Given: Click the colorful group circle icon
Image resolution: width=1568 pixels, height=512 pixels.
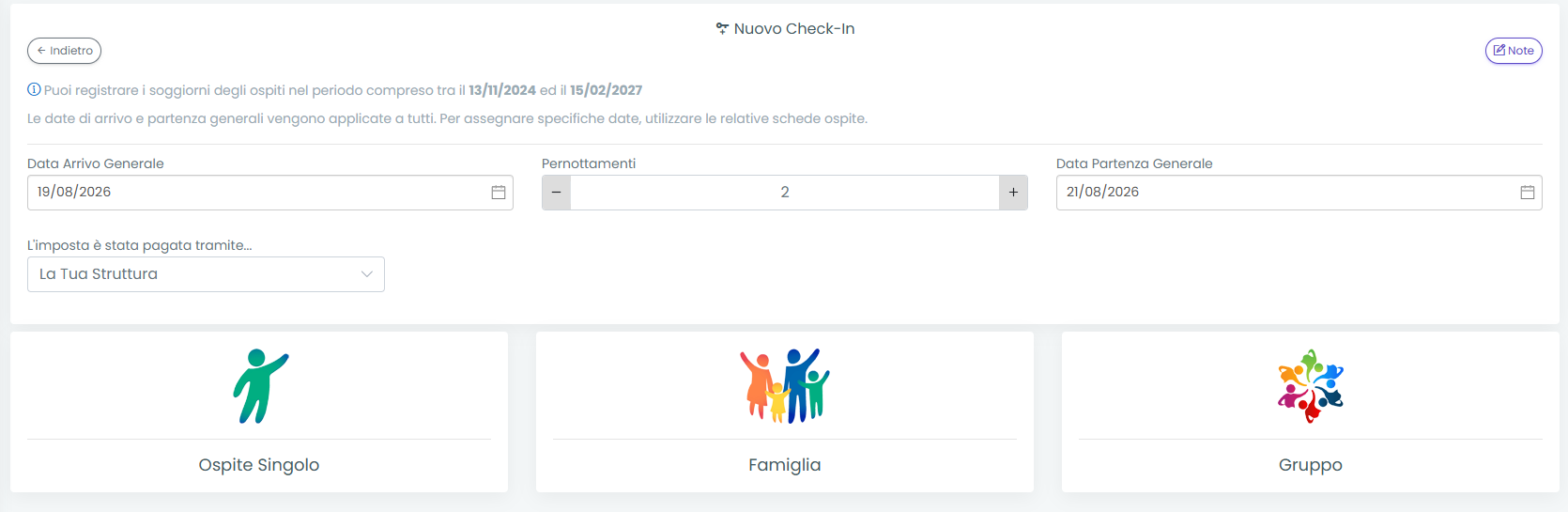Looking at the screenshot, I should (1311, 386).
